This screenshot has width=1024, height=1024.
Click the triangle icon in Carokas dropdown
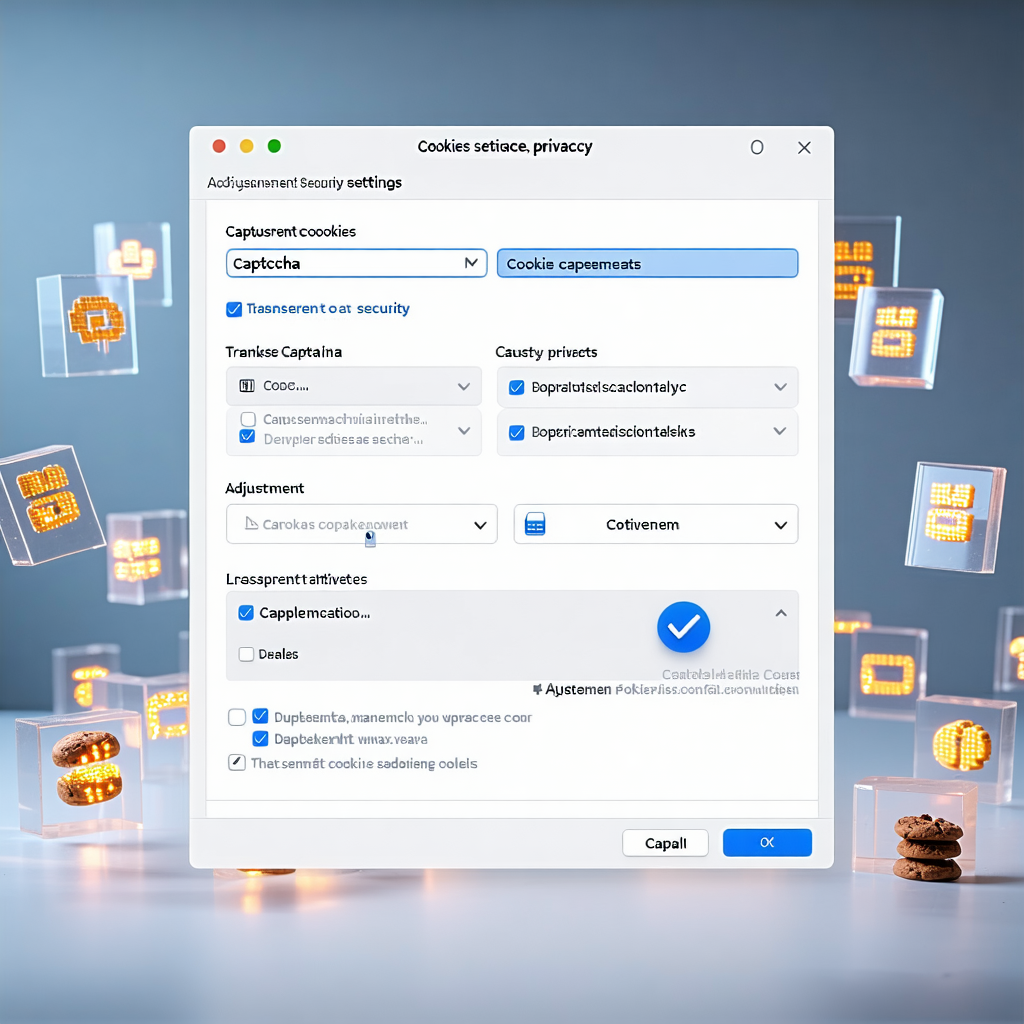point(252,524)
